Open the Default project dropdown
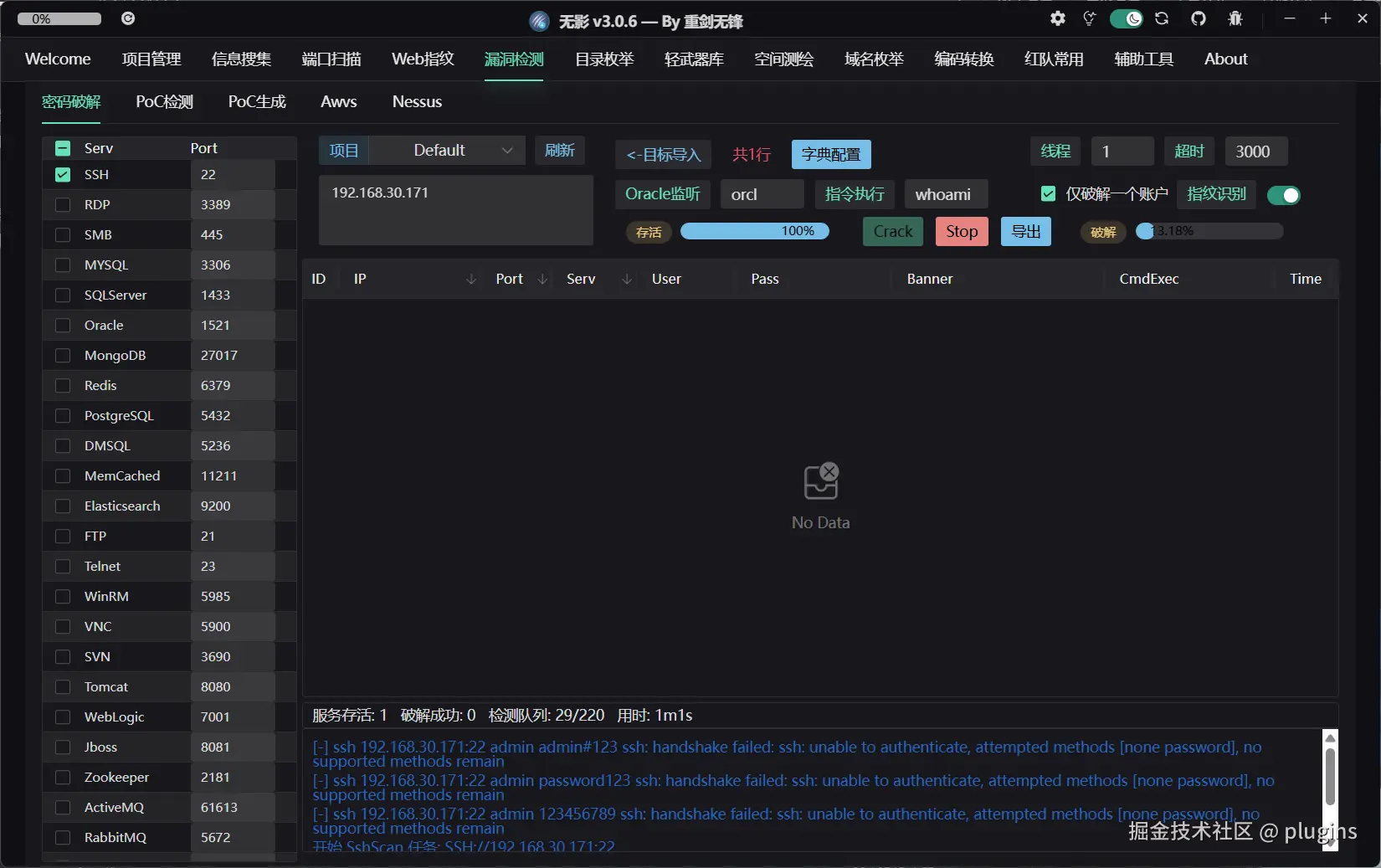The height and width of the screenshot is (868, 1381). pos(448,151)
